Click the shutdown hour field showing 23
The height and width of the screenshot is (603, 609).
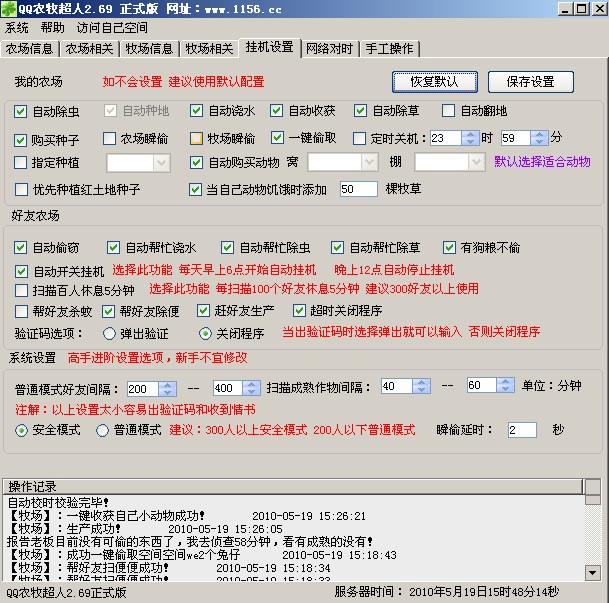pos(446,138)
